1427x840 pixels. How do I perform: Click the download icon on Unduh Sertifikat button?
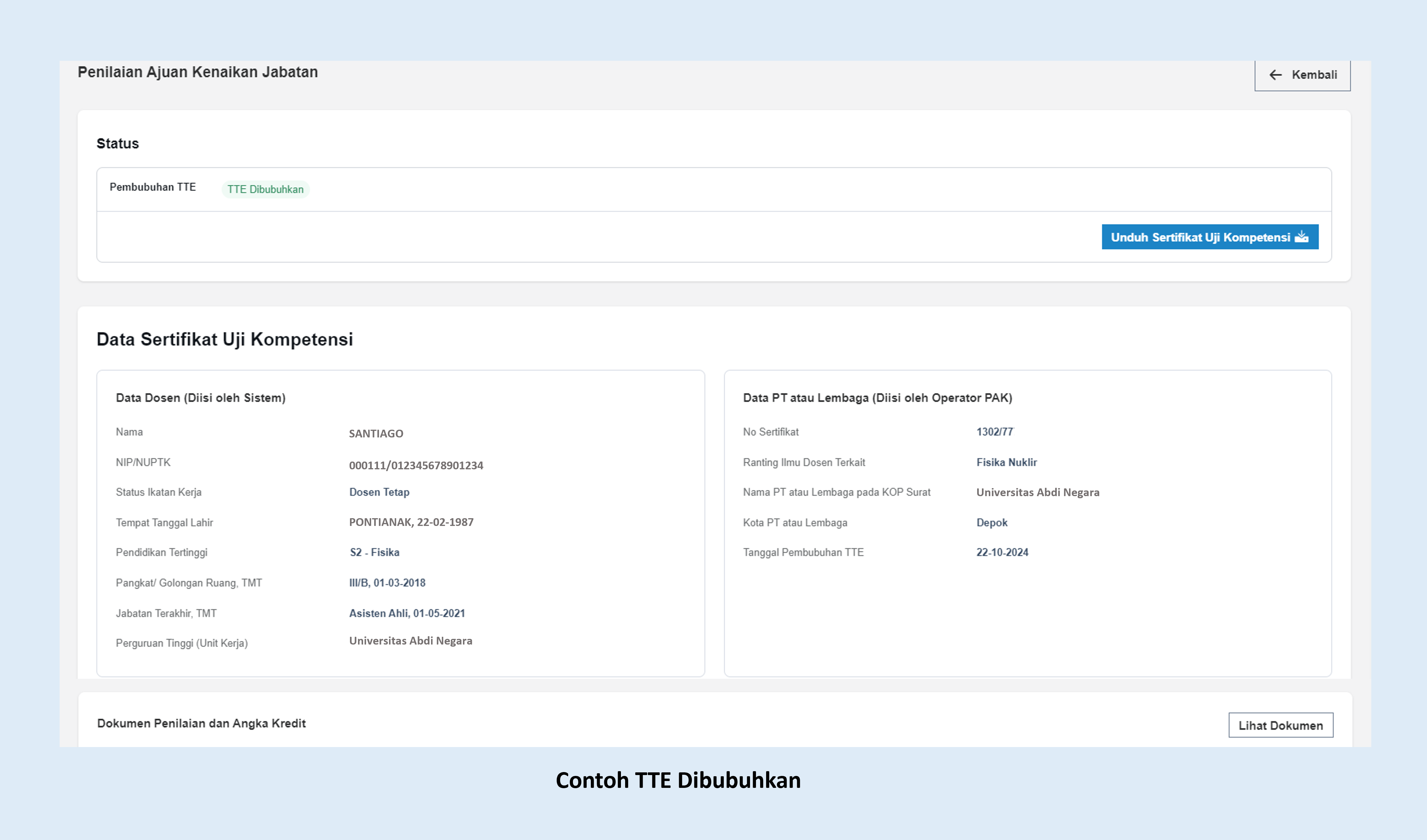1301,237
